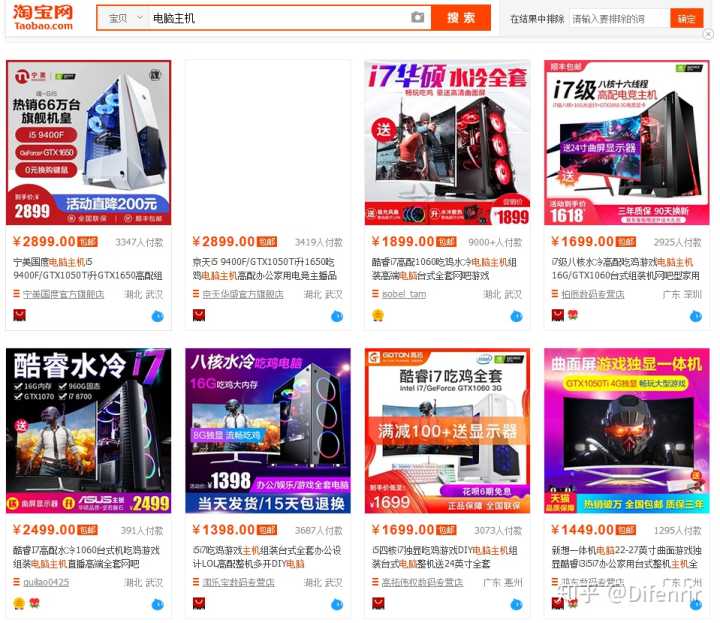Click the gold medal badge under isobel_tam
The width and height of the screenshot is (720, 623).
[x=378, y=315]
